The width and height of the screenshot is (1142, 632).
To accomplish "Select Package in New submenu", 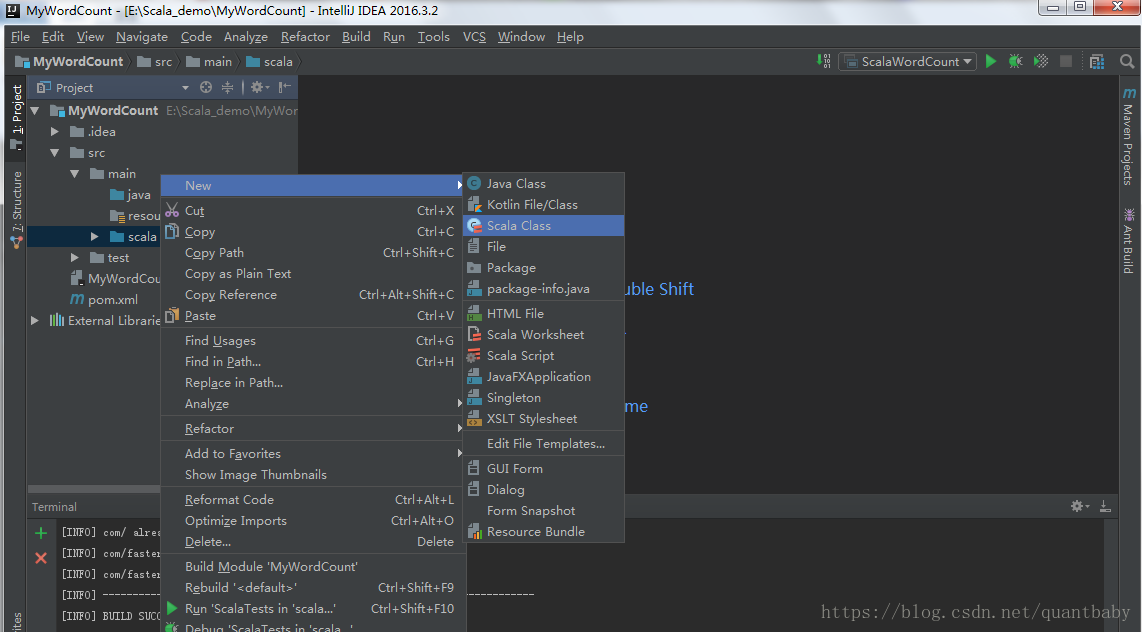I will tap(543, 268).
